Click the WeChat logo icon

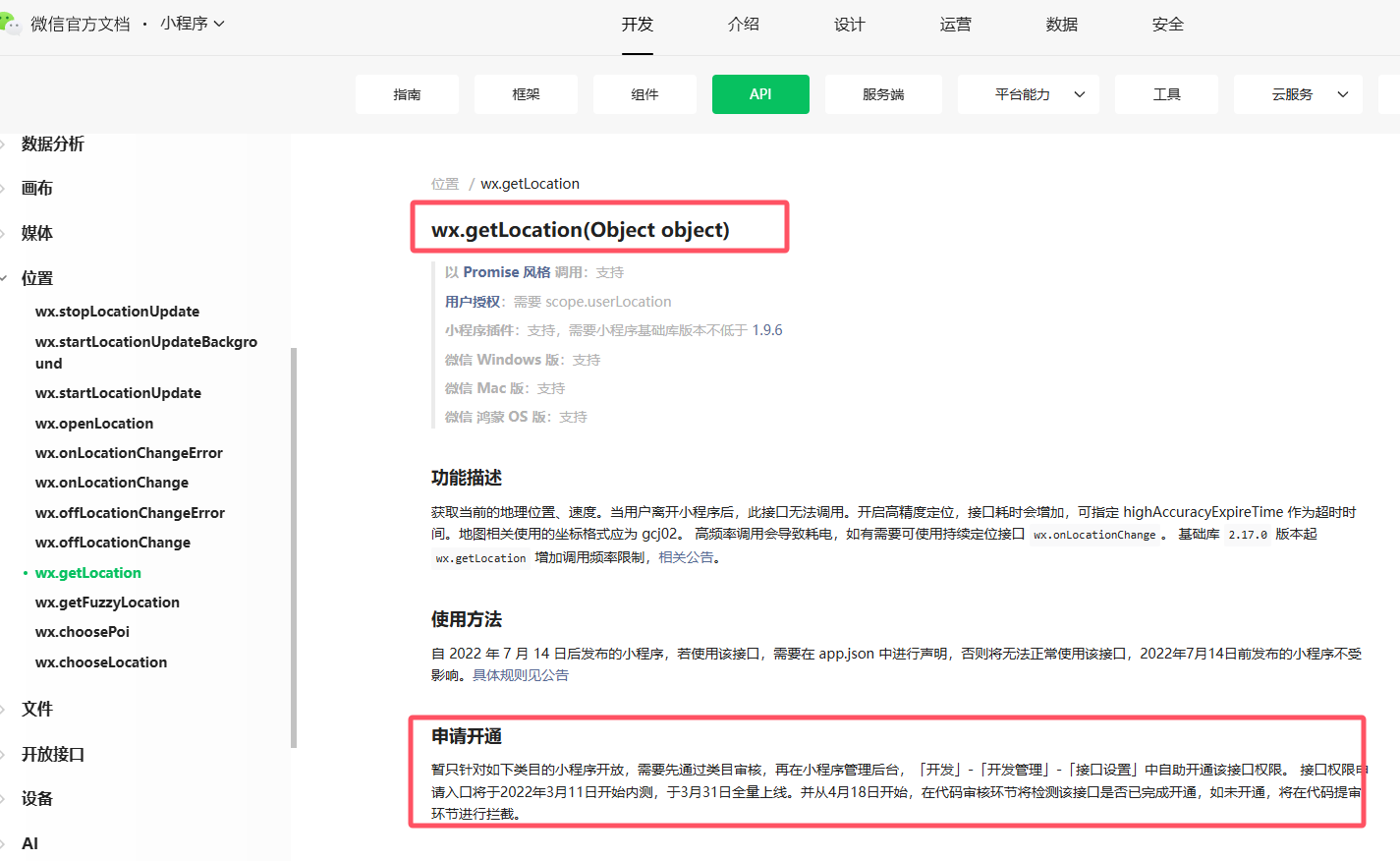[10, 23]
